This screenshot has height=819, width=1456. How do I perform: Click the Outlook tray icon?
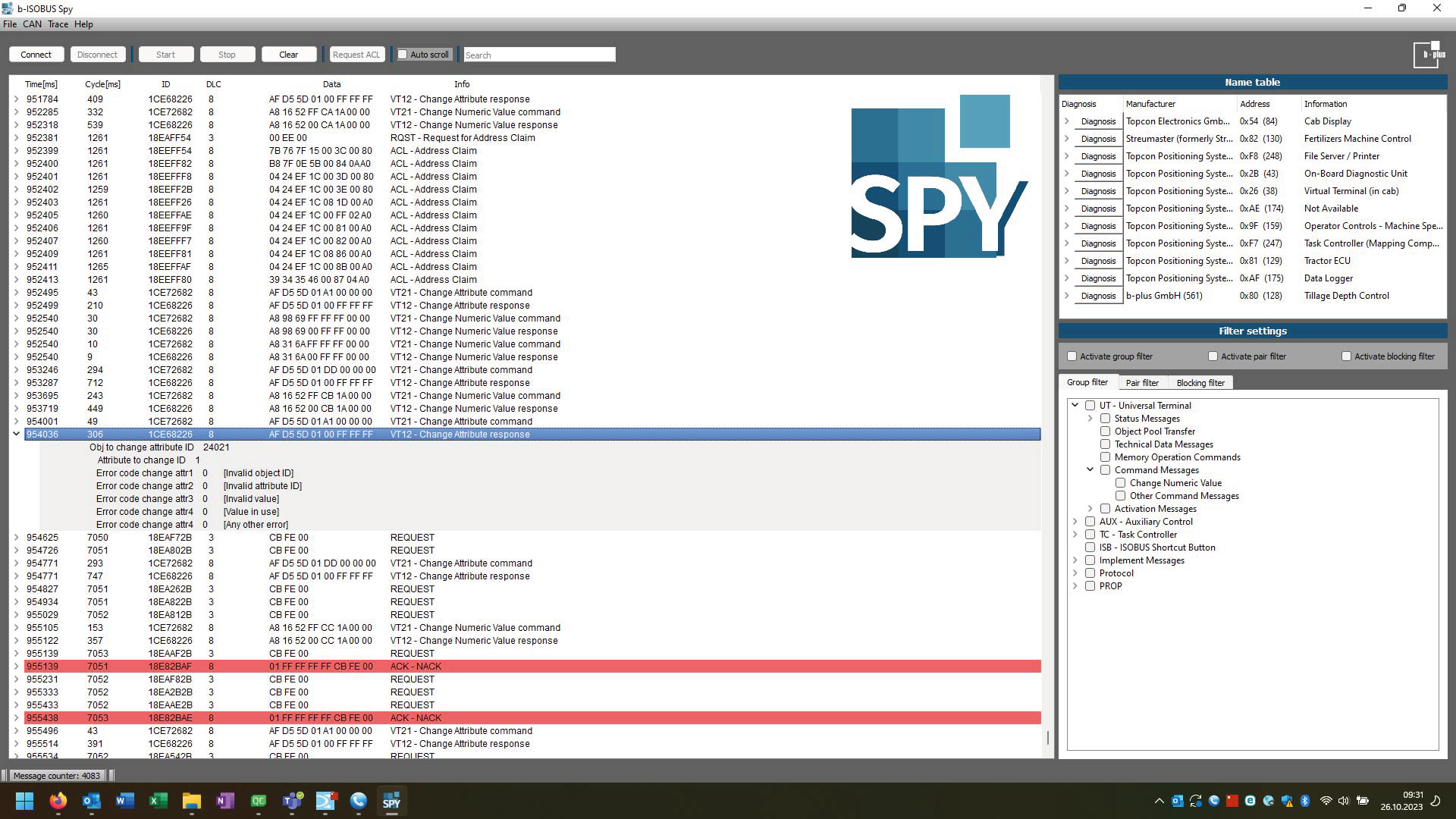coord(1177,801)
